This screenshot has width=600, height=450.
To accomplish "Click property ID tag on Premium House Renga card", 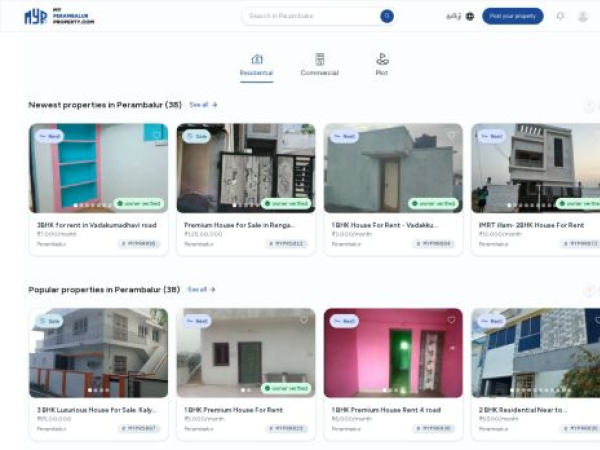I will point(286,243).
